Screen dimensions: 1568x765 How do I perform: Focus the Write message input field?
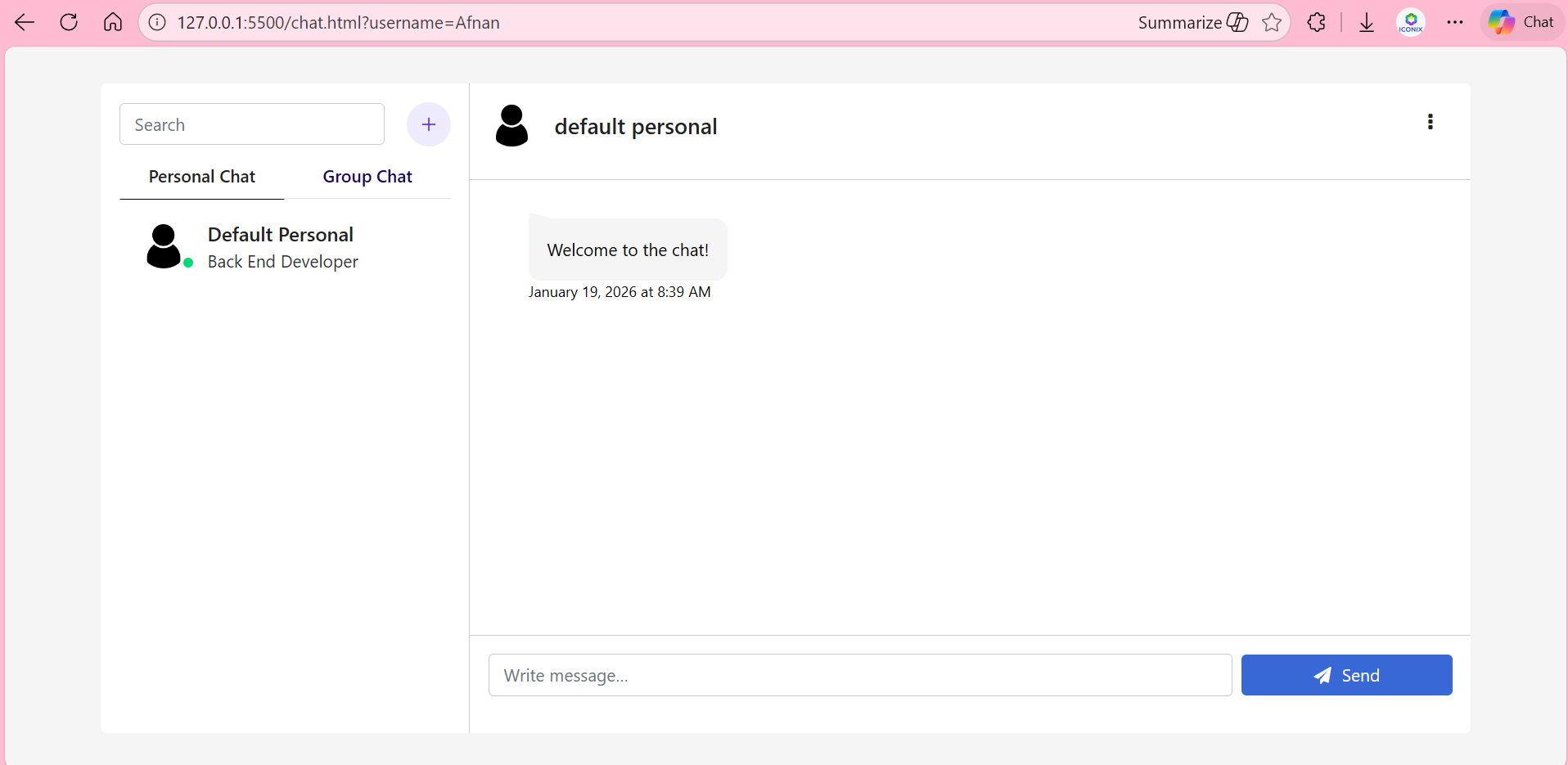point(859,675)
